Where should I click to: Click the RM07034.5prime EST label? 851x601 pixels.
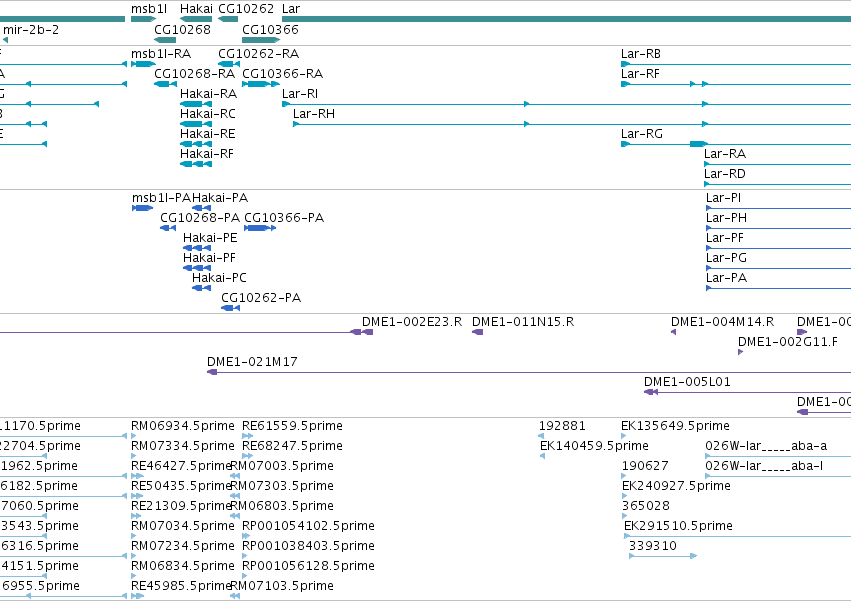(x=182, y=526)
